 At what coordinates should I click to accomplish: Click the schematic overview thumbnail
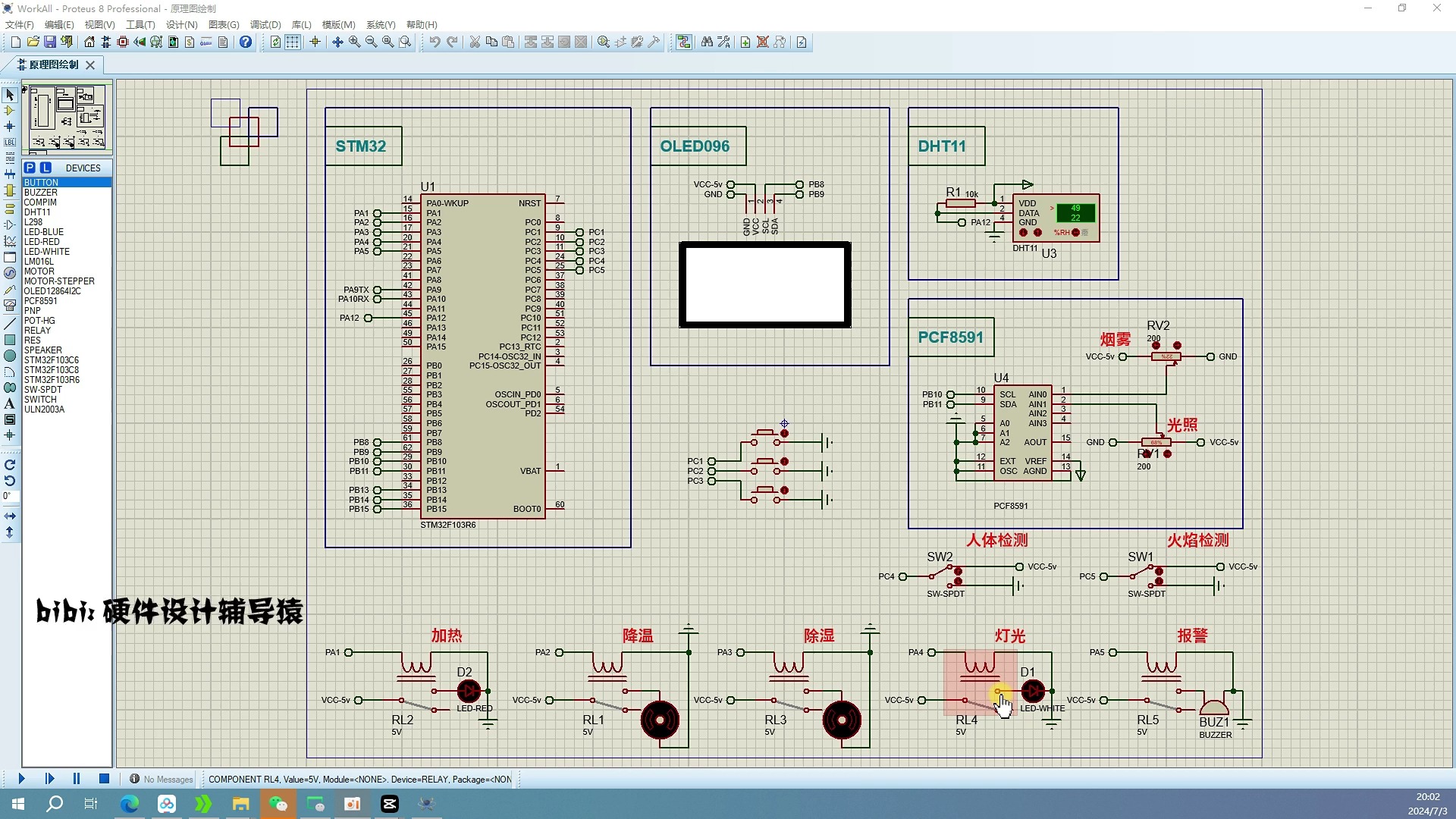pos(67,118)
